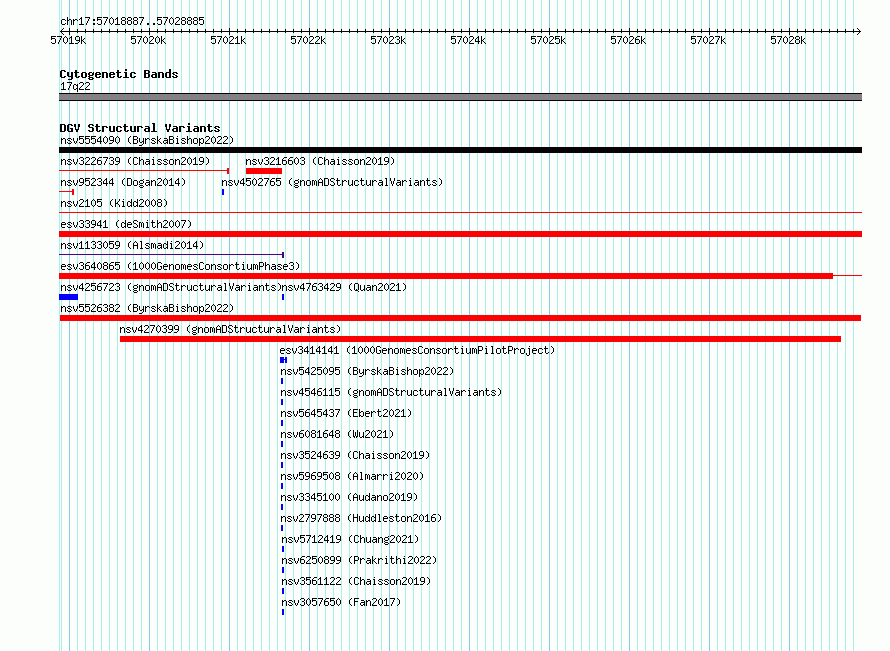
Task: Open nsv5712419 (Chuang2021) label
Action: click(350, 539)
